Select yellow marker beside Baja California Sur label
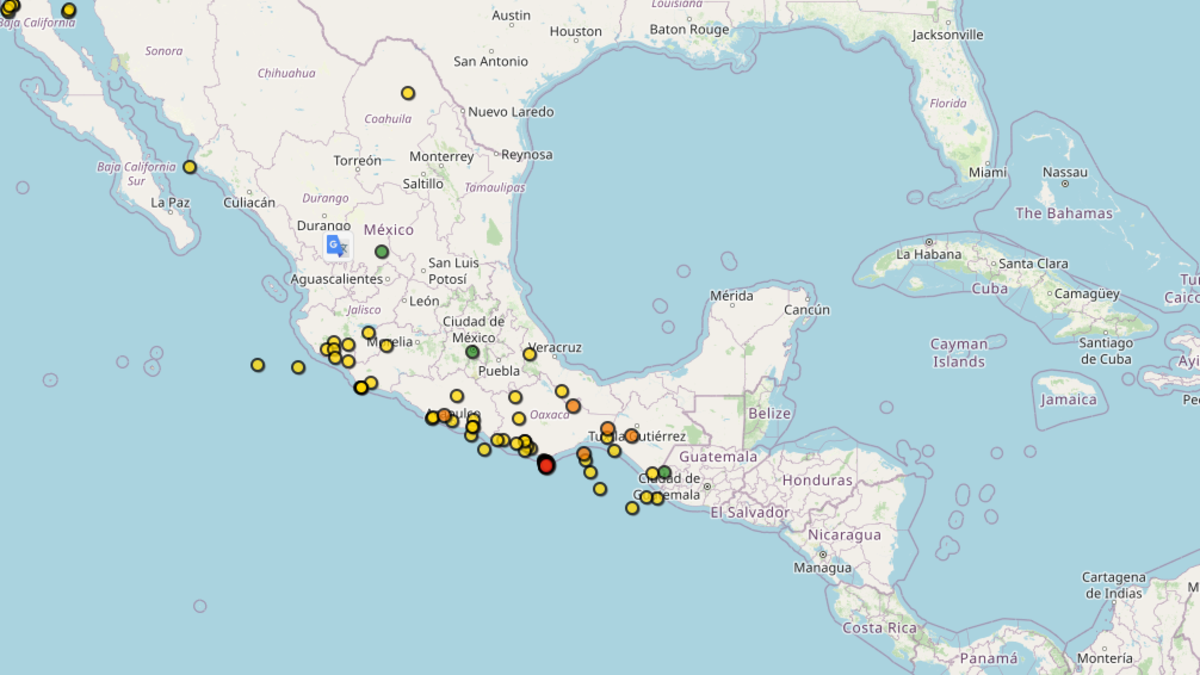This screenshot has width=1200, height=675. click(190, 167)
